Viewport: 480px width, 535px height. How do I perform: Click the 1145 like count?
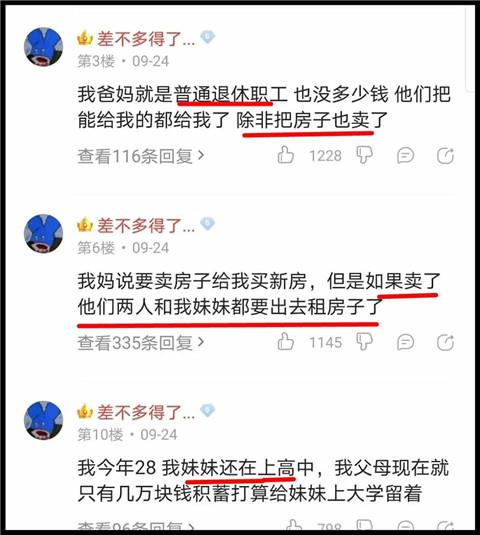(325, 343)
